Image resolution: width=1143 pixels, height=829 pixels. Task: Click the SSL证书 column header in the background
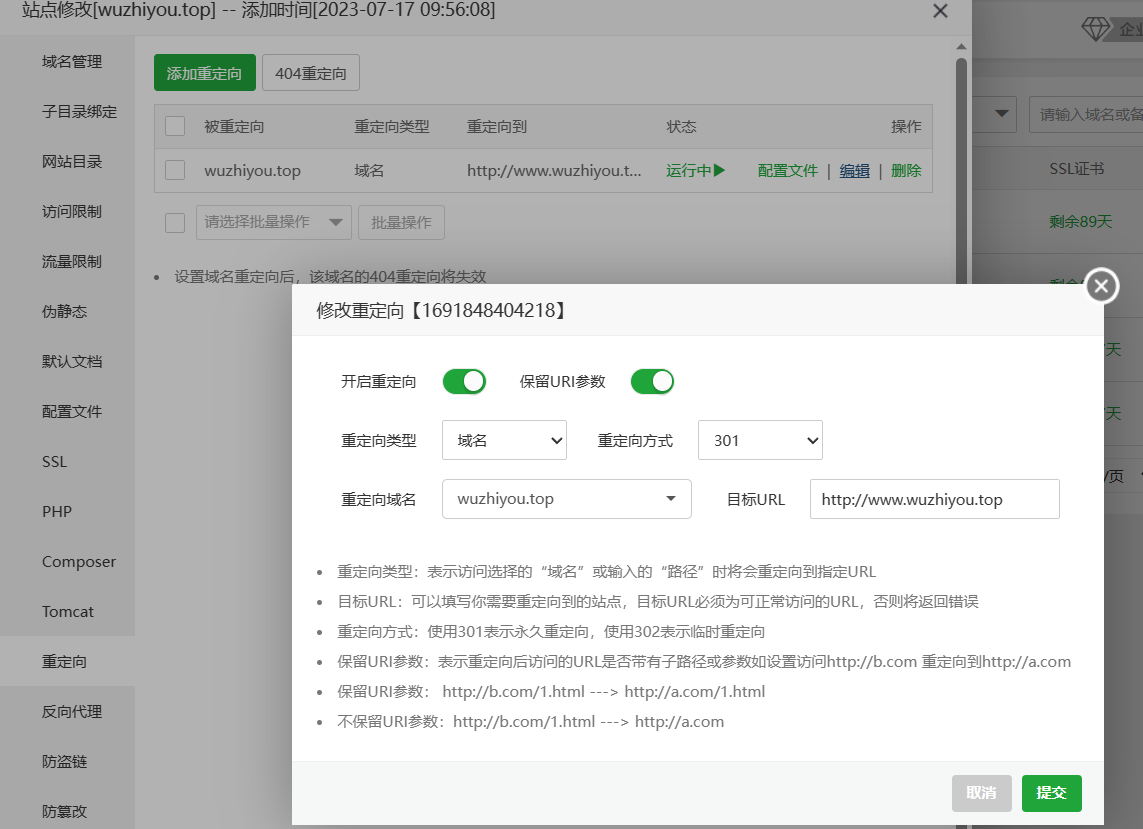coord(1077,169)
